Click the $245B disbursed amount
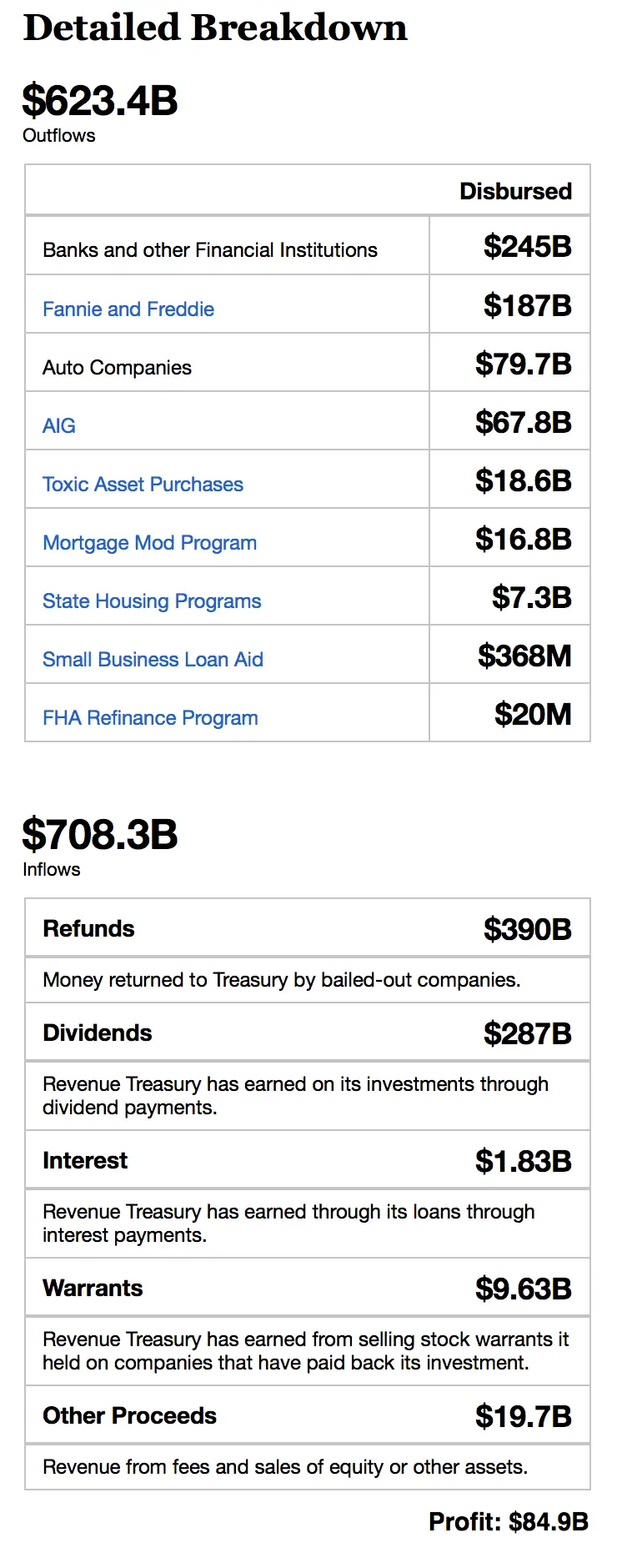642x1568 pixels. [527, 247]
